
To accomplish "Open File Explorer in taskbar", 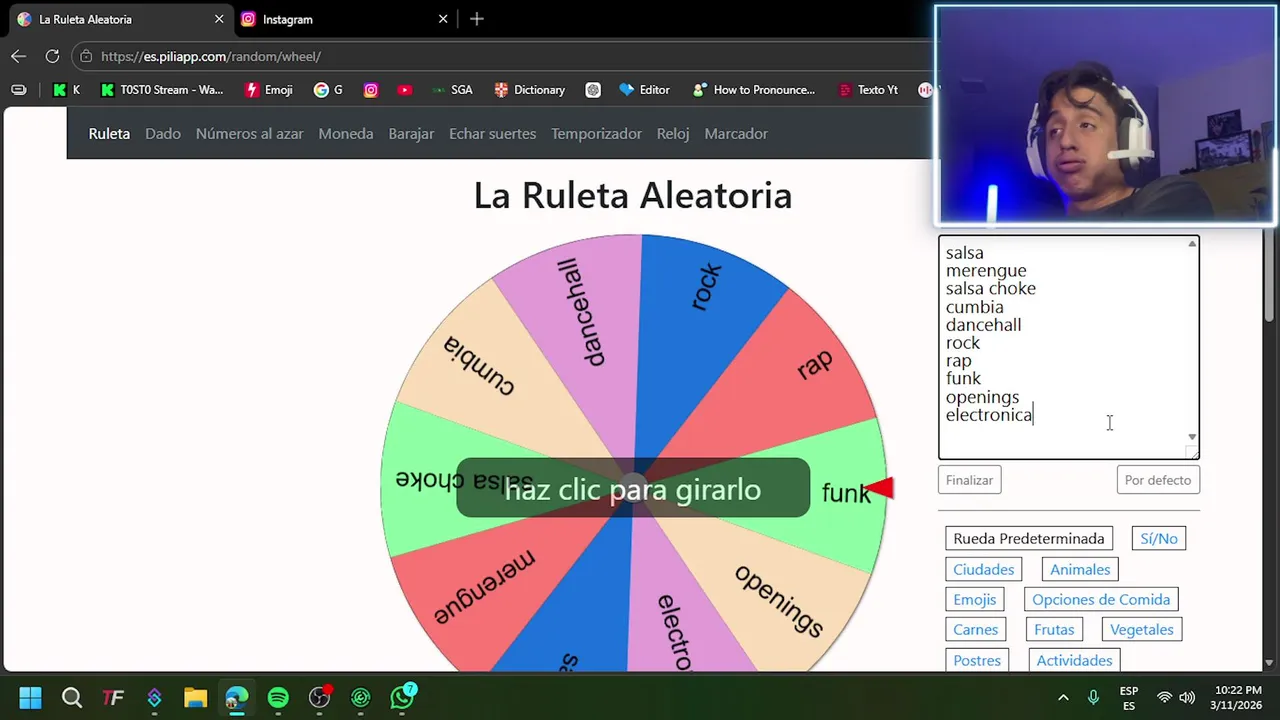I will tap(195, 697).
